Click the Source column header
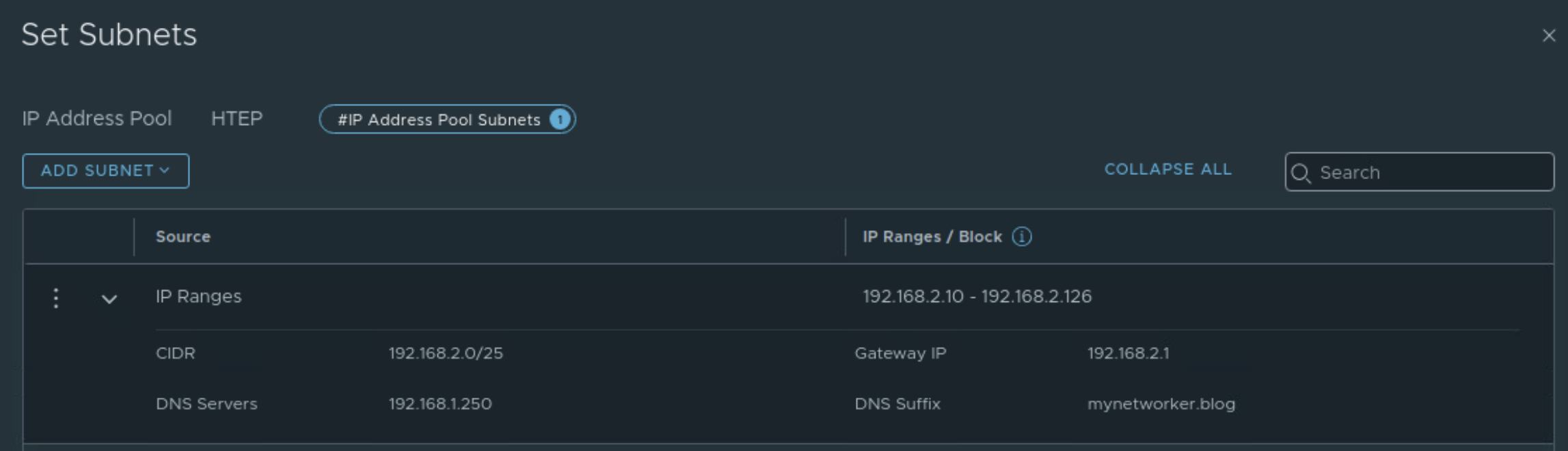Image resolution: width=1568 pixels, height=451 pixels. coord(183,236)
